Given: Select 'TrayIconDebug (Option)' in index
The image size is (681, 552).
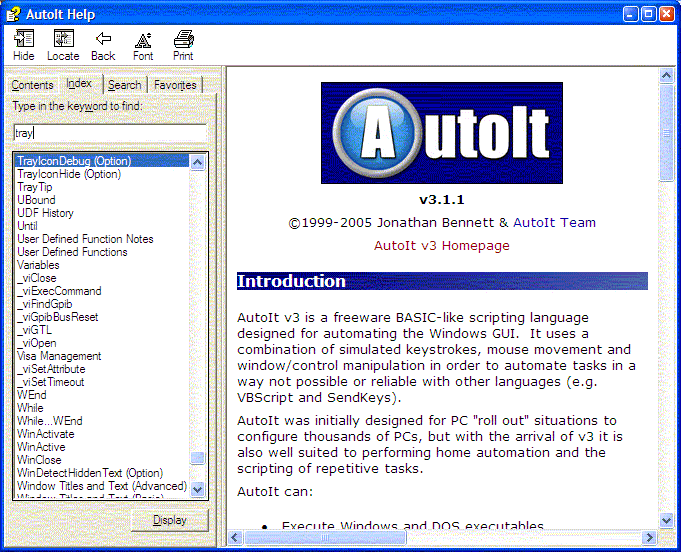Looking at the screenshot, I should coord(102,161).
